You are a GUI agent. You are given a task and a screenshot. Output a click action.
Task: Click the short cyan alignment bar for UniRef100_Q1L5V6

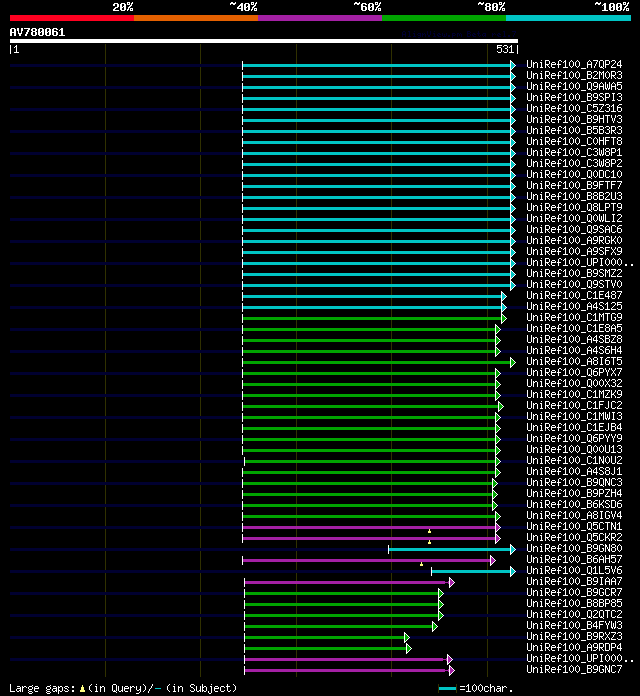[471, 571]
